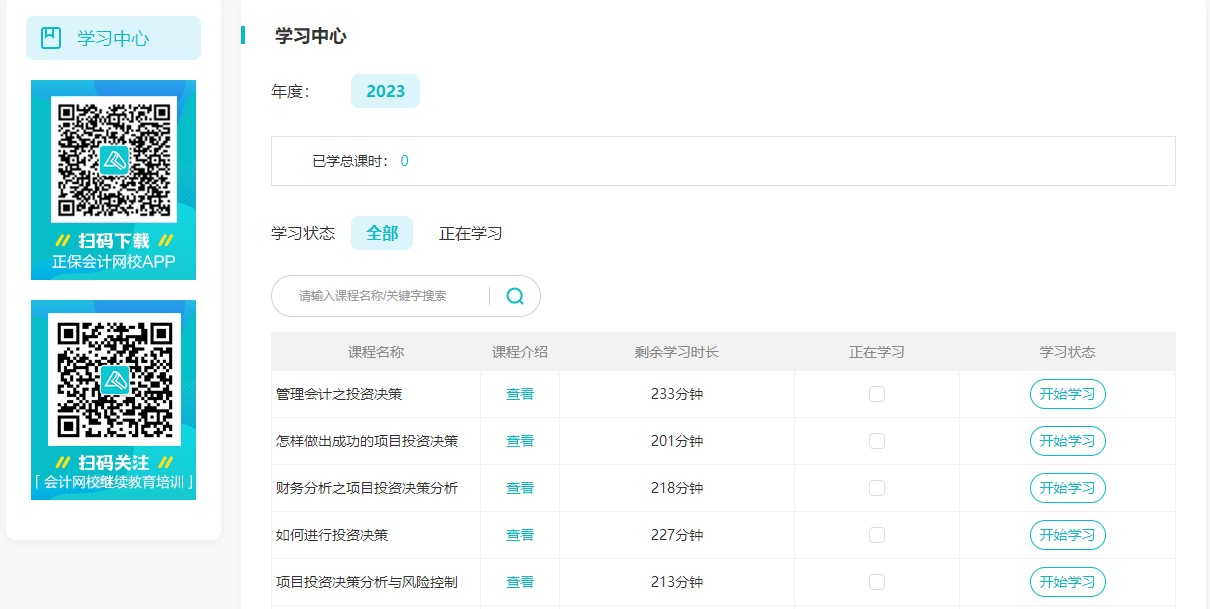Check the 正在学习 box for 怎样做出成功的项目投资决策
Screen dimensions: 1210x609
[x=877, y=441]
